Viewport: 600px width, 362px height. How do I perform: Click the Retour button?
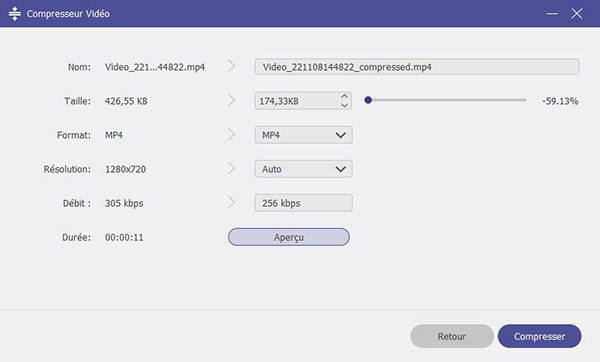pos(452,336)
